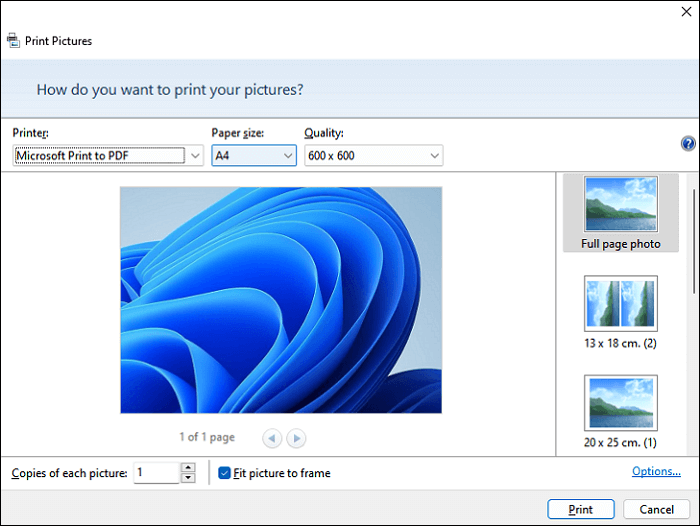Click the '1 of 1 page' text

click(207, 437)
